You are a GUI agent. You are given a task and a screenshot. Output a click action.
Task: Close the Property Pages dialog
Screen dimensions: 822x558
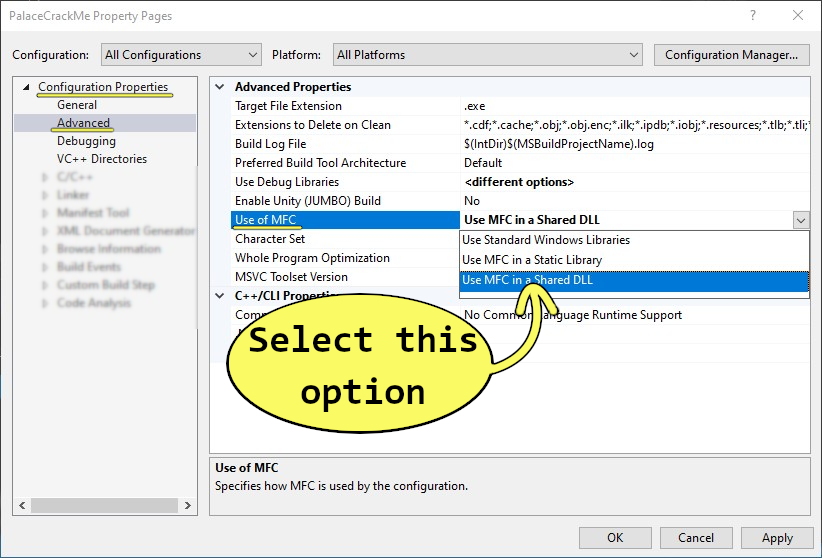[x=798, y=15]
